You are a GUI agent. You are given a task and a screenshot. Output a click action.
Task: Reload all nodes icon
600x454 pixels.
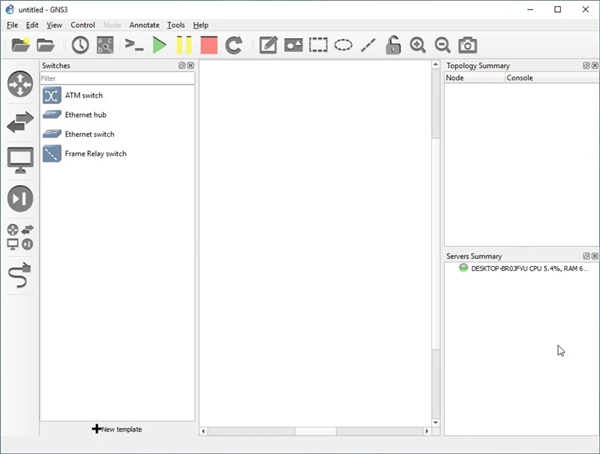[234, 45]
